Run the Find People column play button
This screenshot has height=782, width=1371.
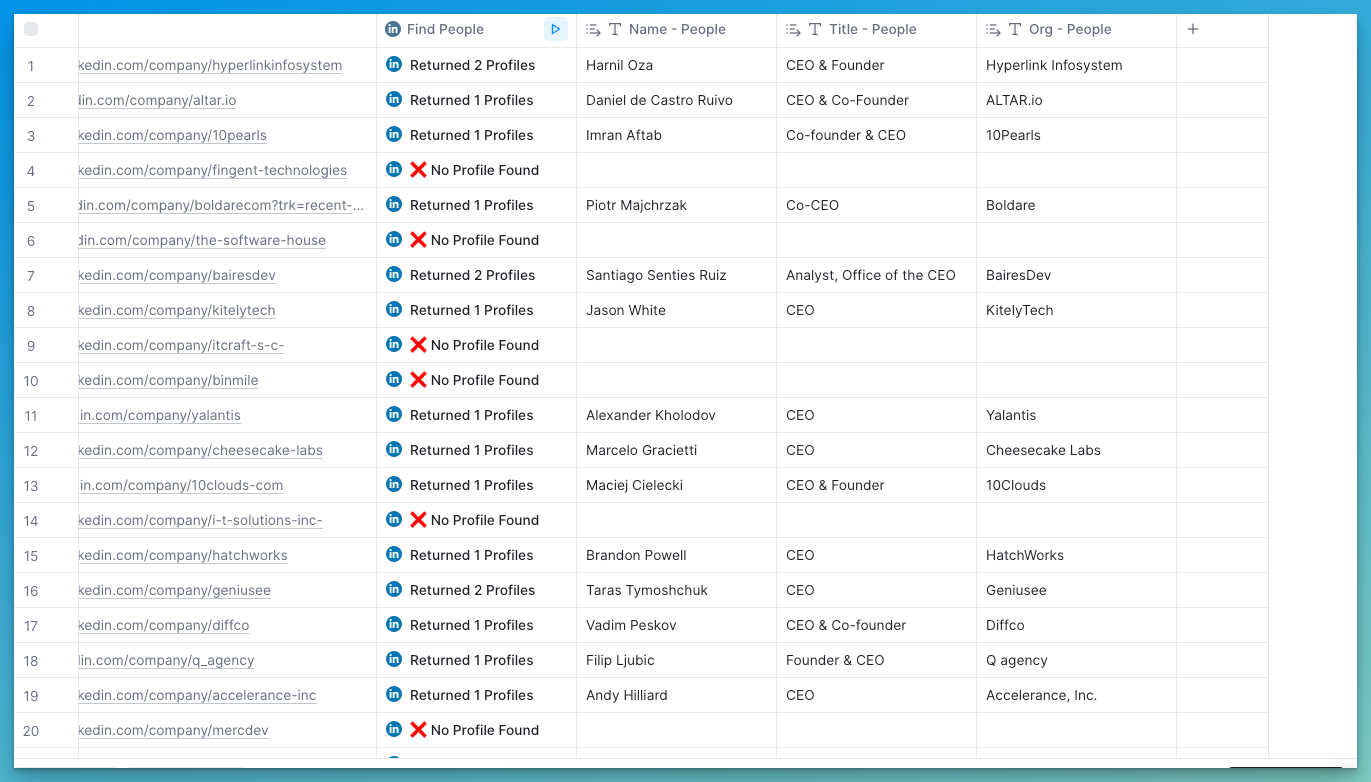click(555, 30)
